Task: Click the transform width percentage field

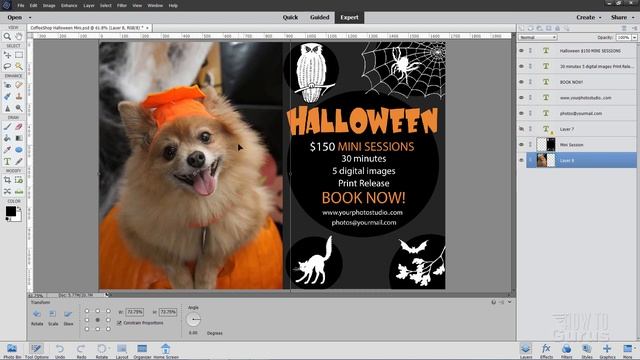Action: coord(135,312)
